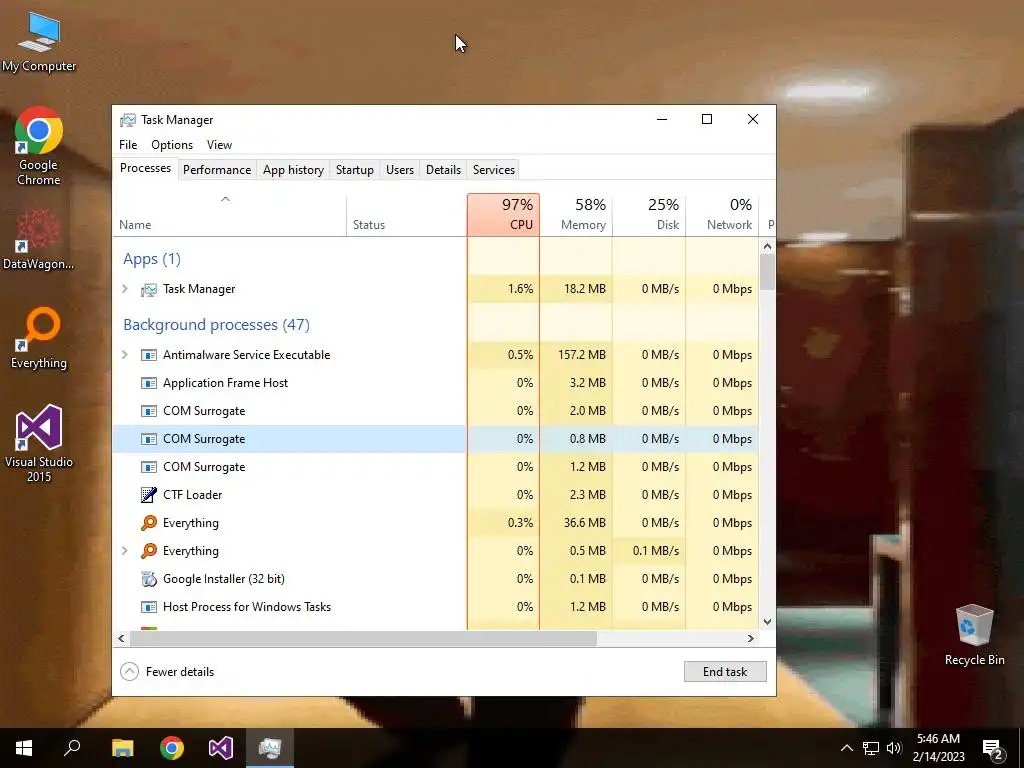Click the Task Manager title bar icon

[128, 120]
